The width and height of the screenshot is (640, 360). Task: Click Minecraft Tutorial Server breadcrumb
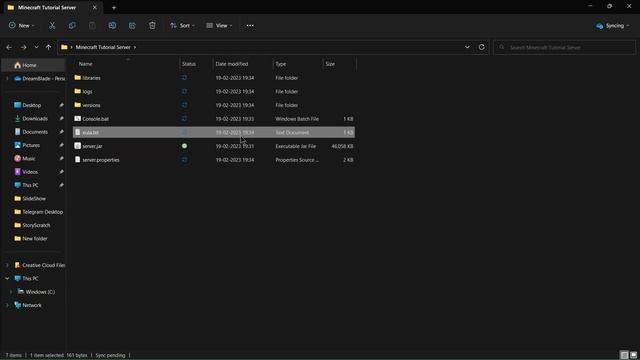[x=103, y=47]
